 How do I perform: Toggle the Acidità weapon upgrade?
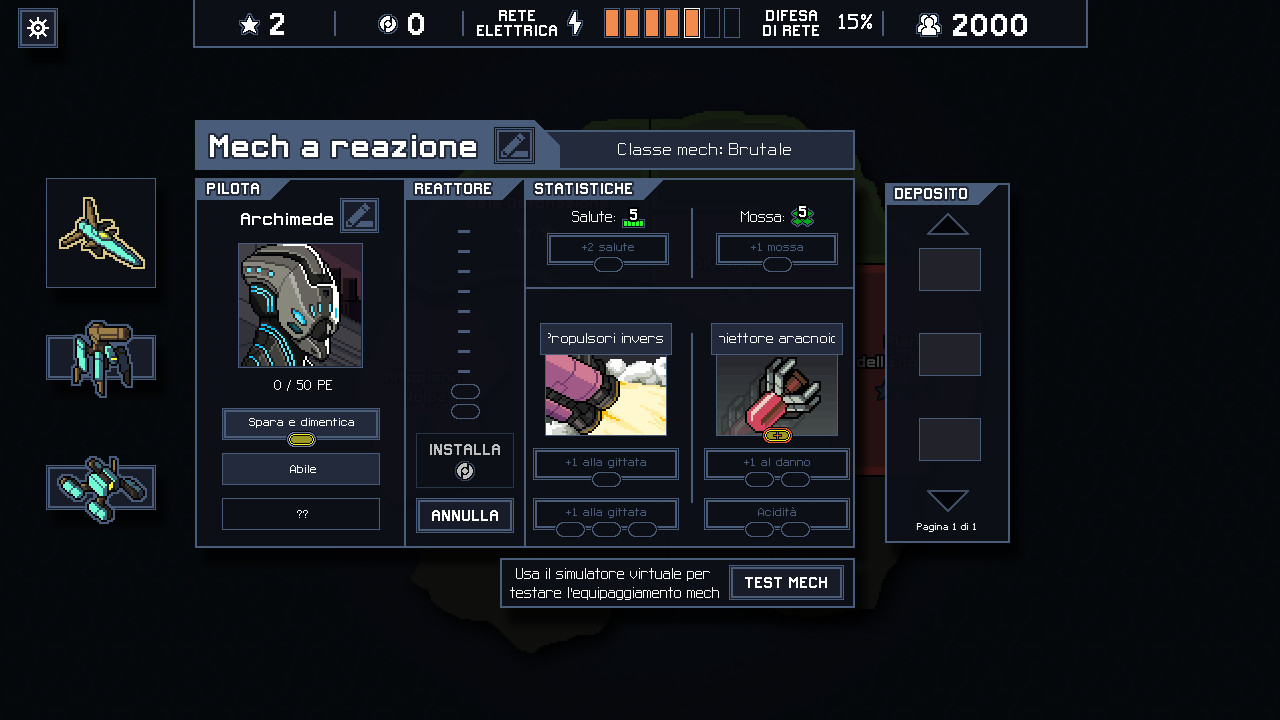(777, 514)
